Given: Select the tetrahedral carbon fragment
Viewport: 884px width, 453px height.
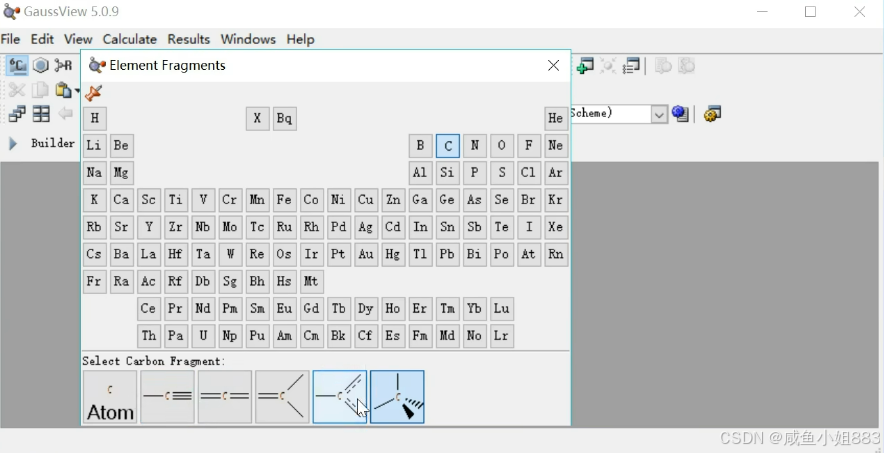Looking at the screenshot, I should point(397,397).
